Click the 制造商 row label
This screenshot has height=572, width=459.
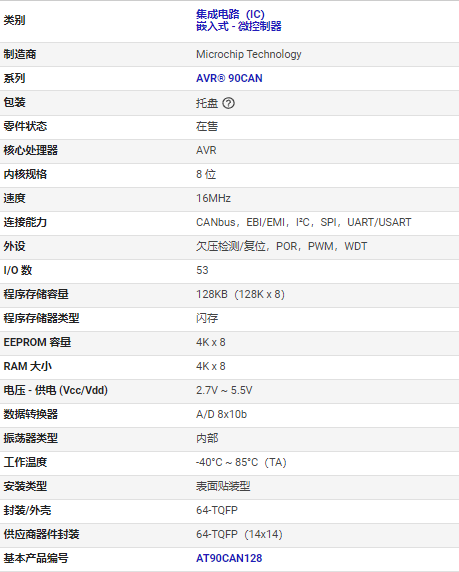[x=20, y=54]
